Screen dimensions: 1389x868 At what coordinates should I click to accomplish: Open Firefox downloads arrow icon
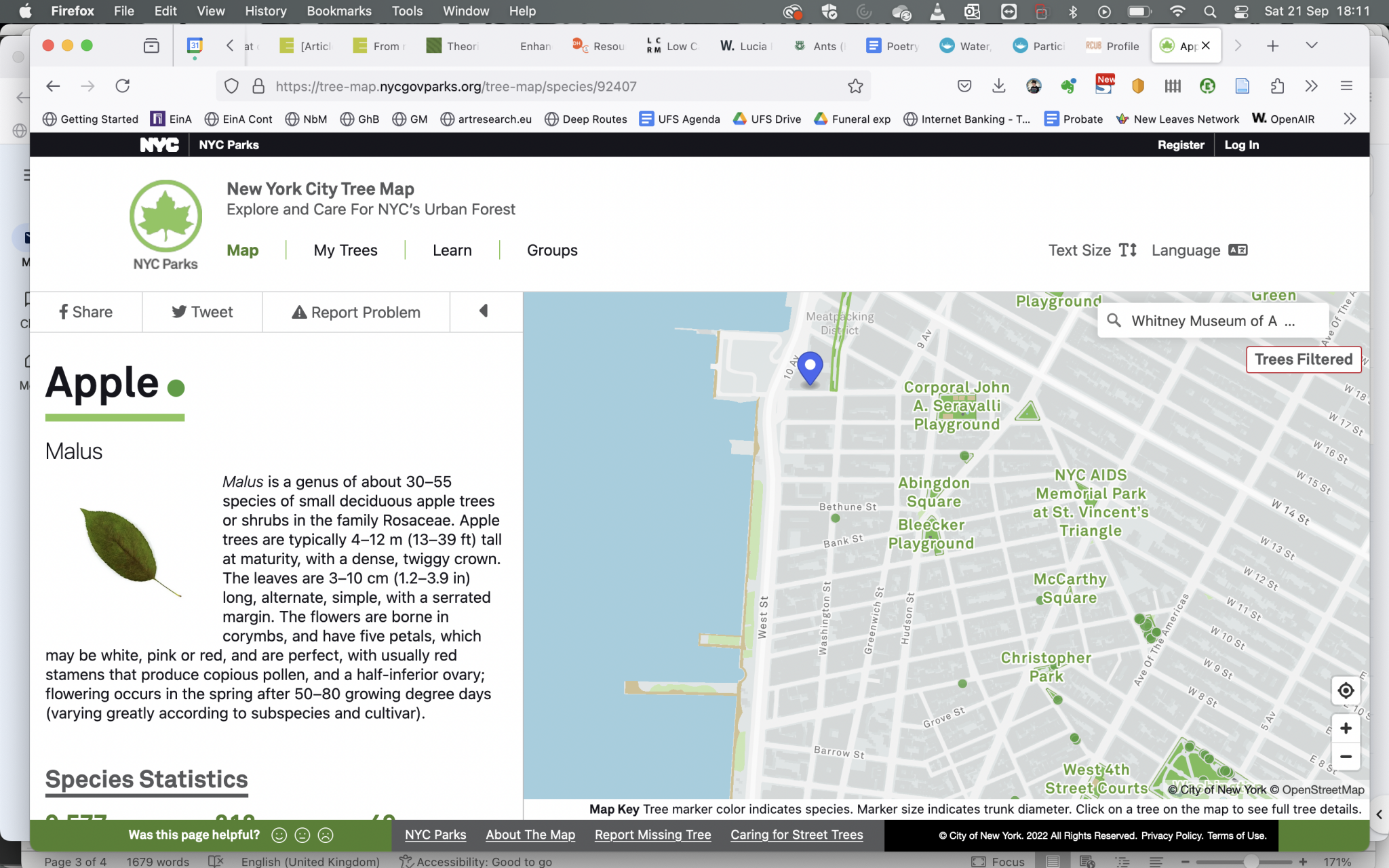(998, 86)
